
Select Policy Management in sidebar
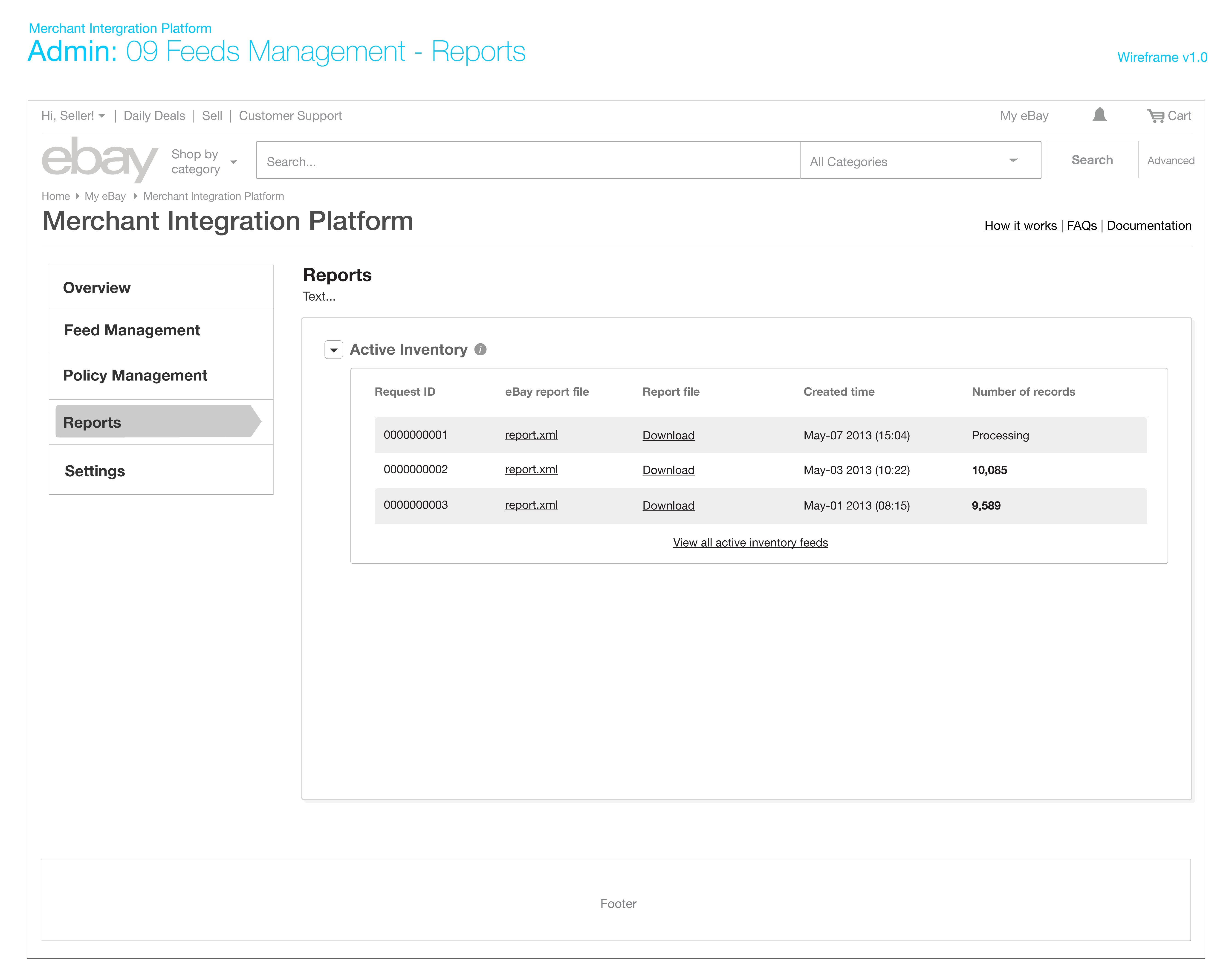pos(161,376)
